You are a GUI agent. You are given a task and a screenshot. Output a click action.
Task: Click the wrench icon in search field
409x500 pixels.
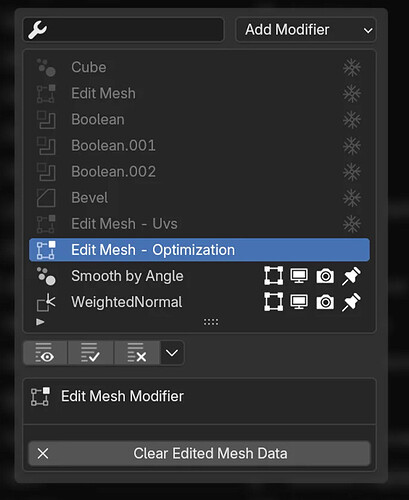(37, 30)
